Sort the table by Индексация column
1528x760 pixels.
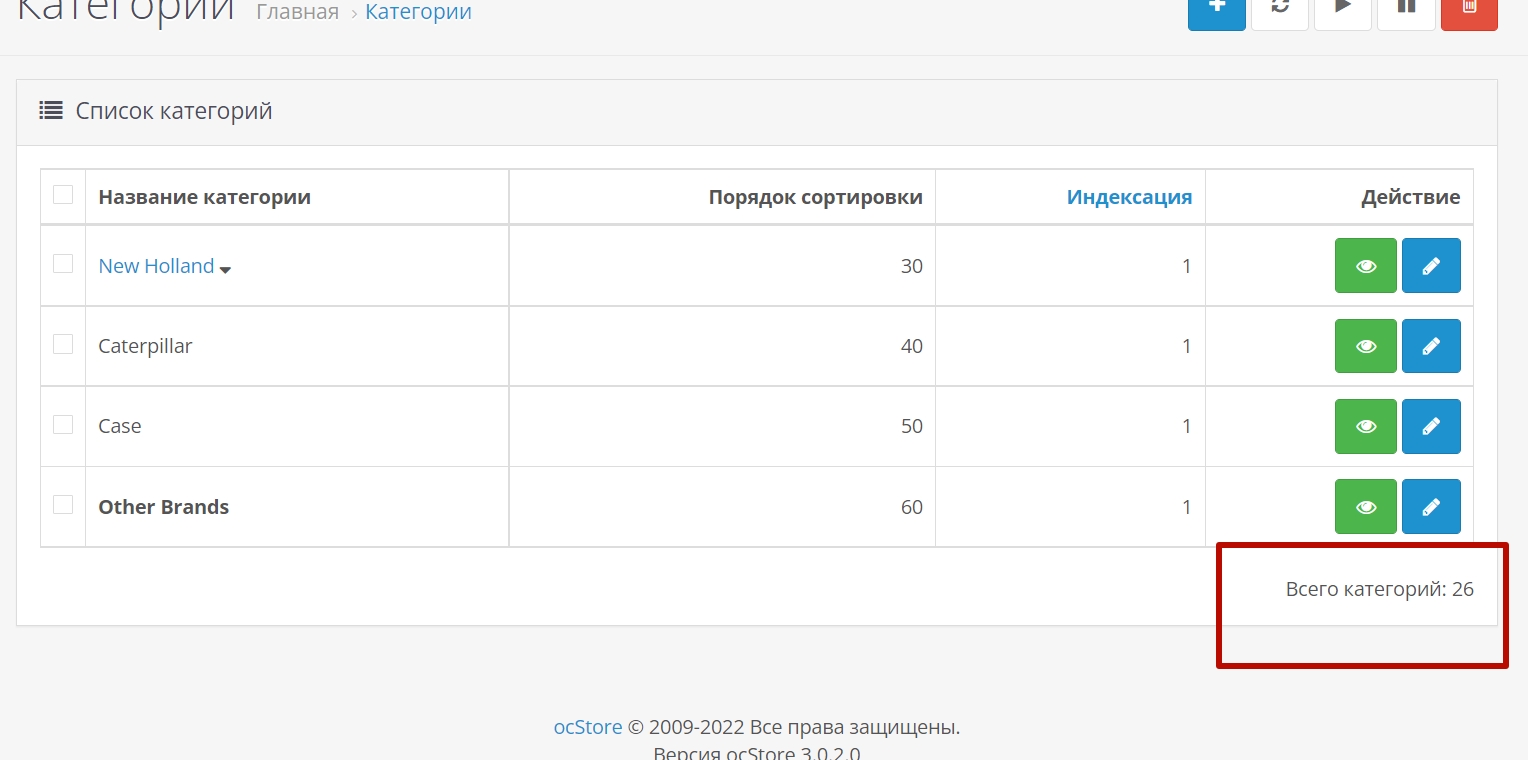coord(1129,197)
